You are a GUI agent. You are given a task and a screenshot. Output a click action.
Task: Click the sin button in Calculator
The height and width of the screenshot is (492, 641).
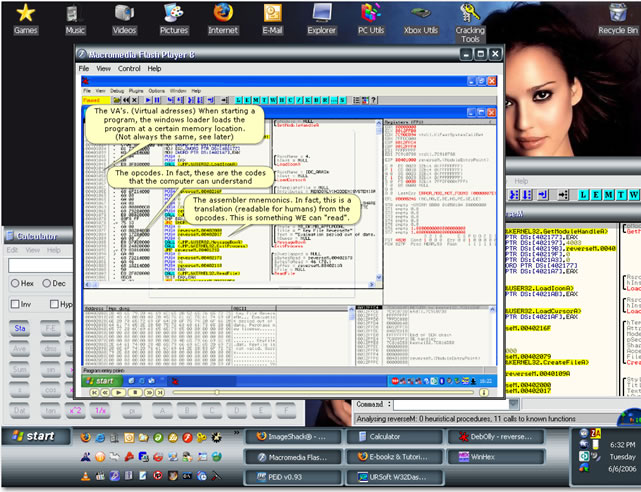pyautogui.click(x=51, y=369)
